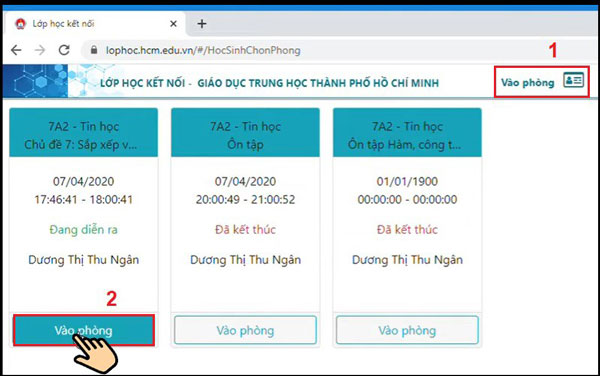Click the Chủ đề 7: Sắp xếp card header

pyautogui.click(x=83, y=133)
